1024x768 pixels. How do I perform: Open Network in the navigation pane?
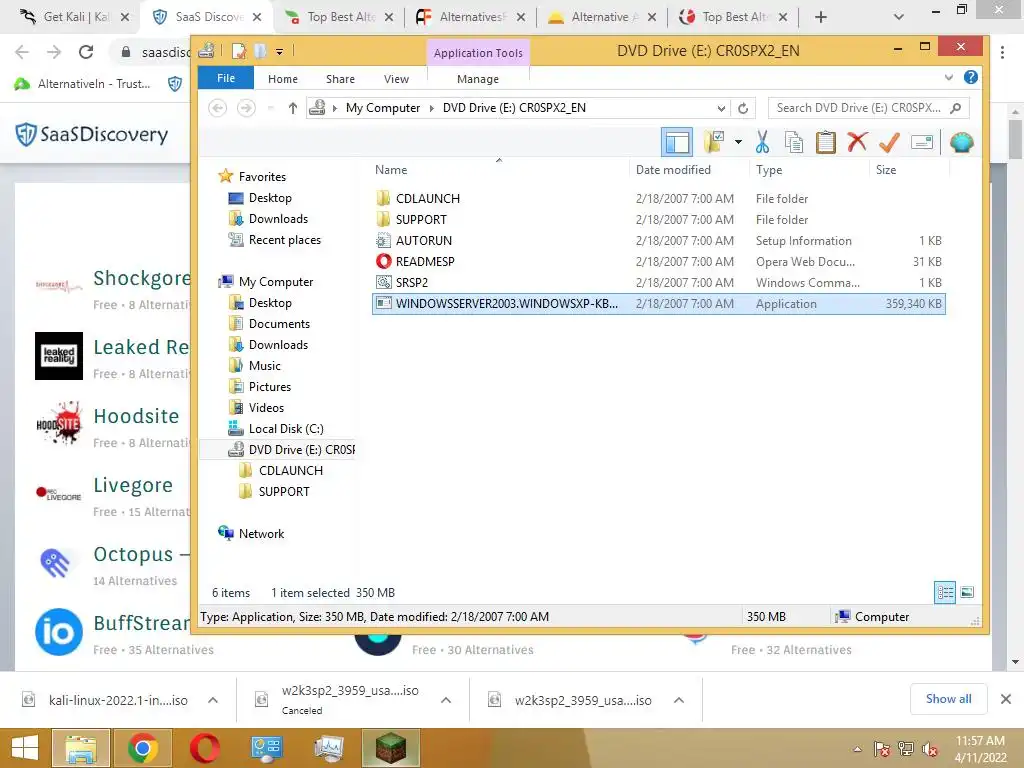tap(261, 534)
